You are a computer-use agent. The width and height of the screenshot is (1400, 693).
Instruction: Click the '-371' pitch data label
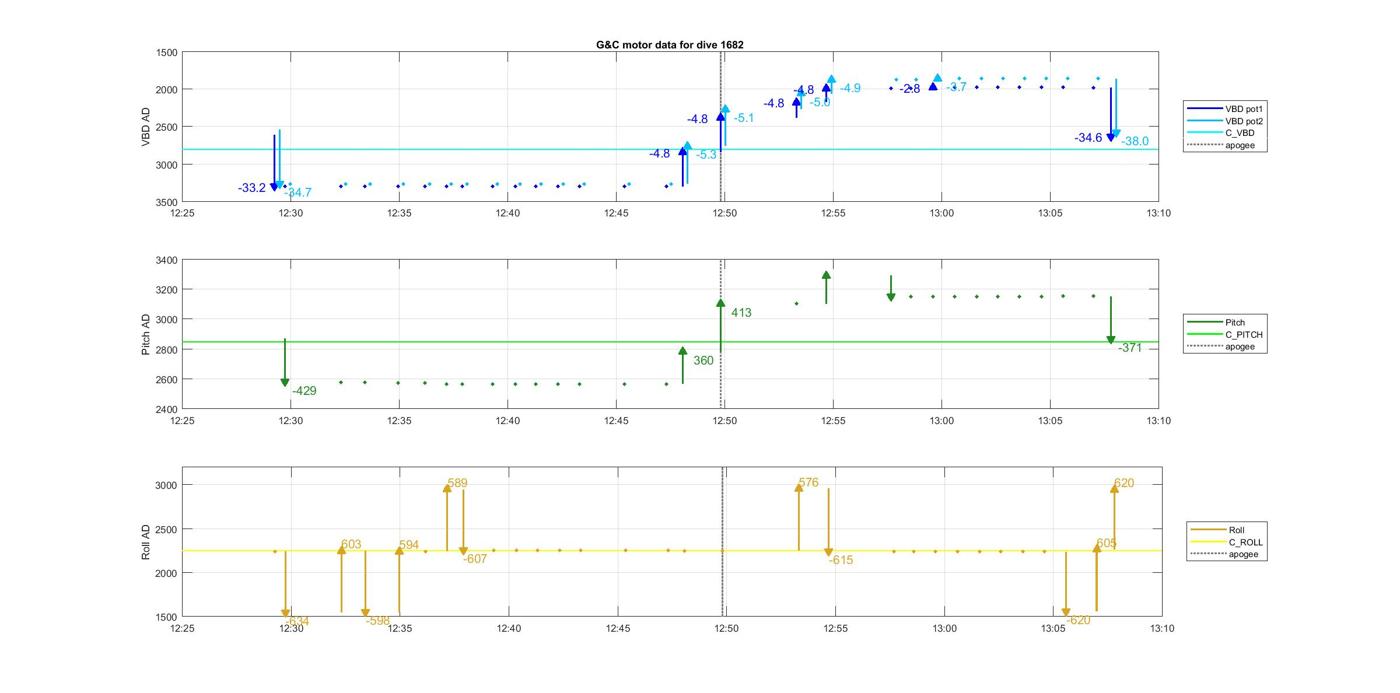pyautogui.click(x=1130, y=348)
